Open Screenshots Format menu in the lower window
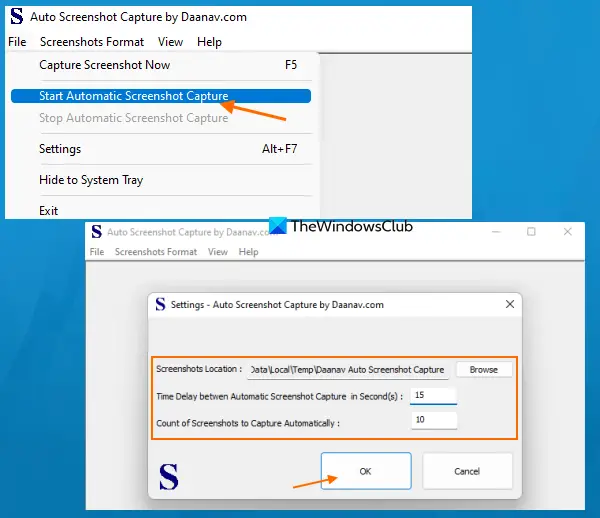Image resolution: width=600 pixels, height=518 pixels. (156, 252)
